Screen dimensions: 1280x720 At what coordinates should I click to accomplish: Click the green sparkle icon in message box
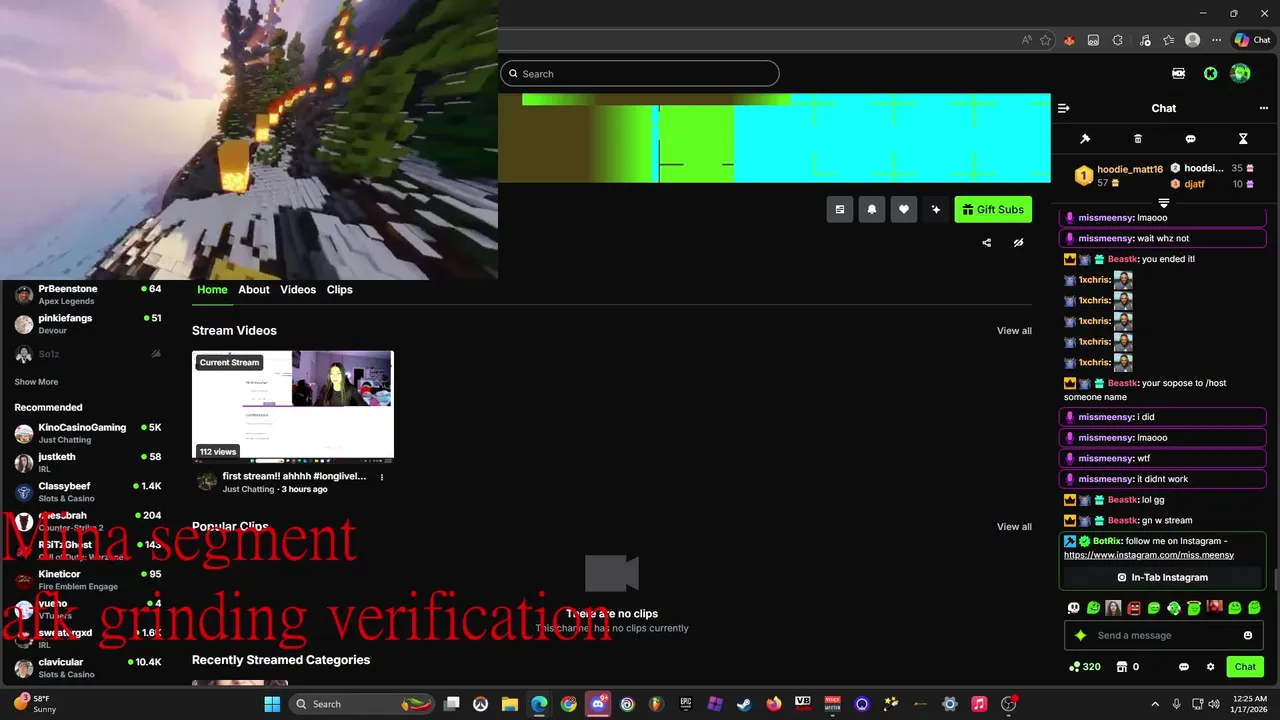pyautogui.click(x=1080, y=635)
